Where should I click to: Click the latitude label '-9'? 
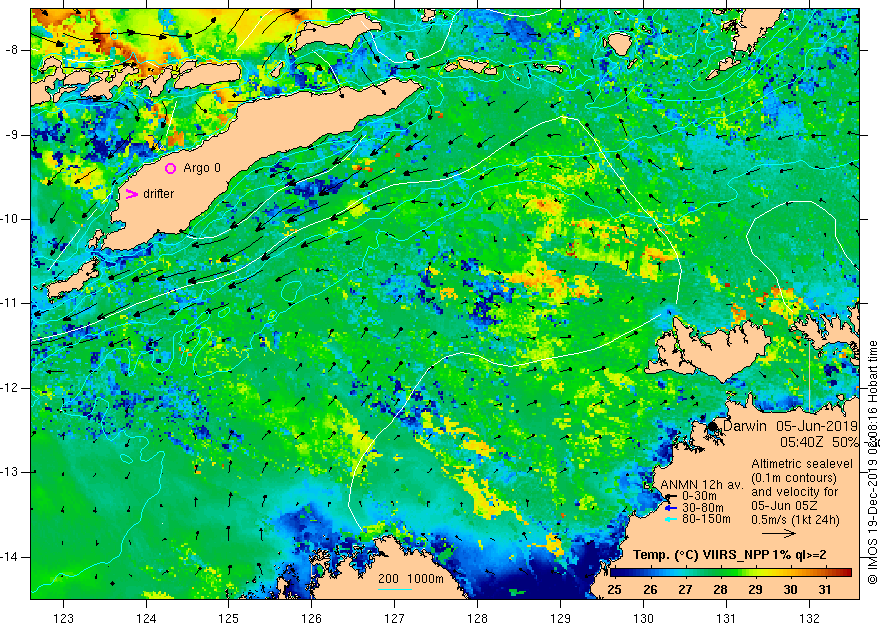(x=11, y=135)
